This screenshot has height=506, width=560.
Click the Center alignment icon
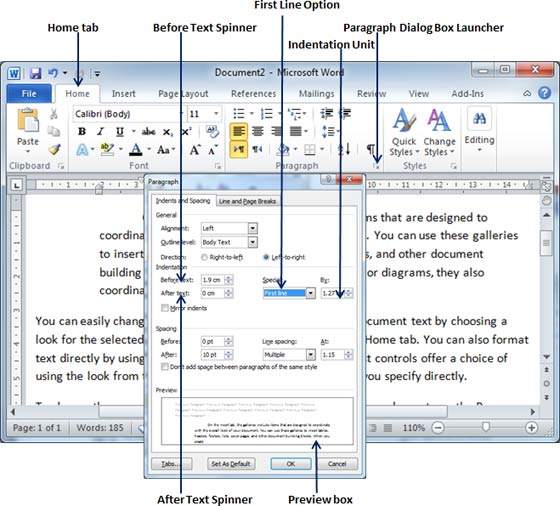coord(258,131)
